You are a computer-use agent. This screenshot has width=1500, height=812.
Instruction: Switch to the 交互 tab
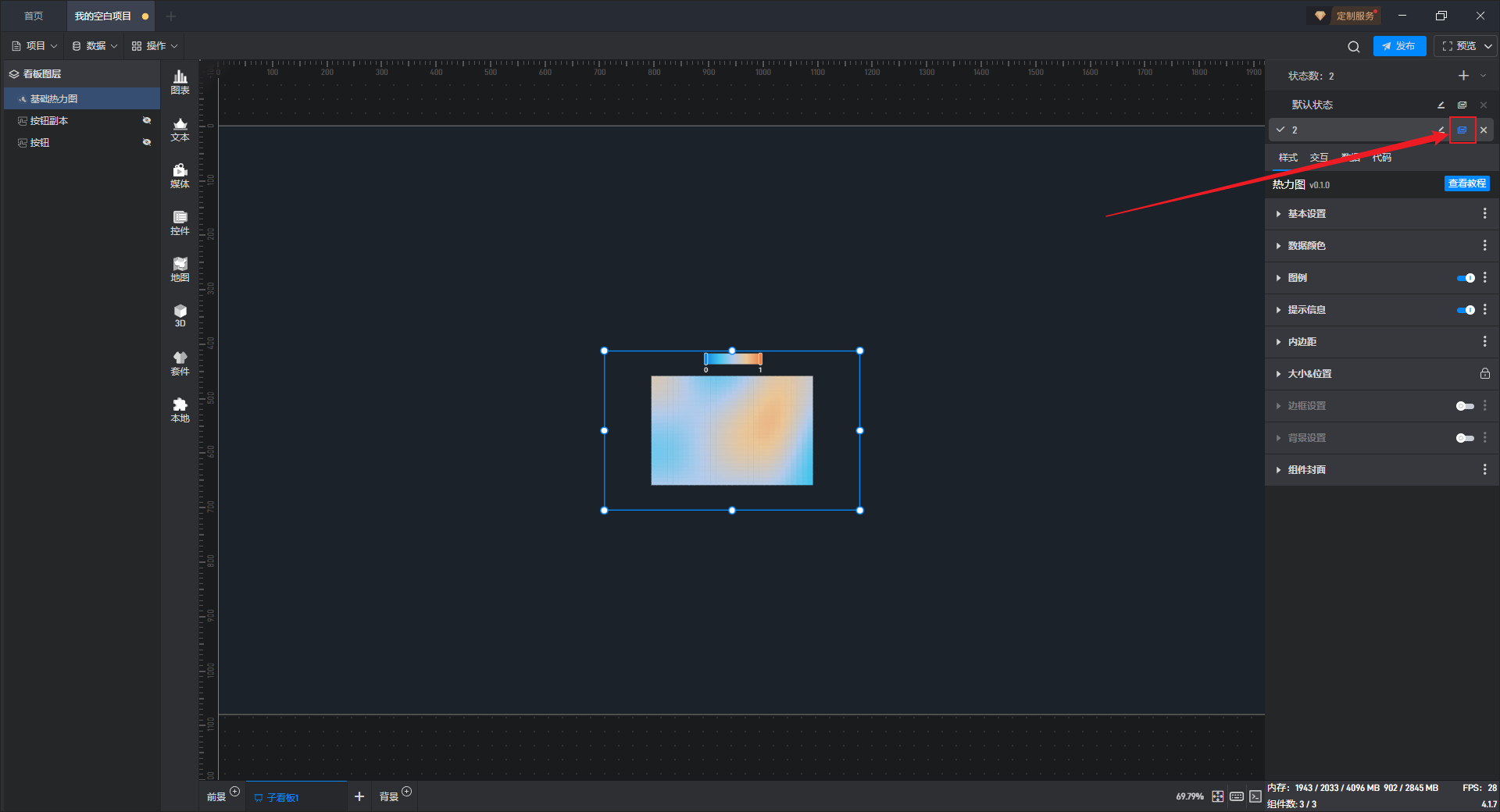[x=1319, y=158]
